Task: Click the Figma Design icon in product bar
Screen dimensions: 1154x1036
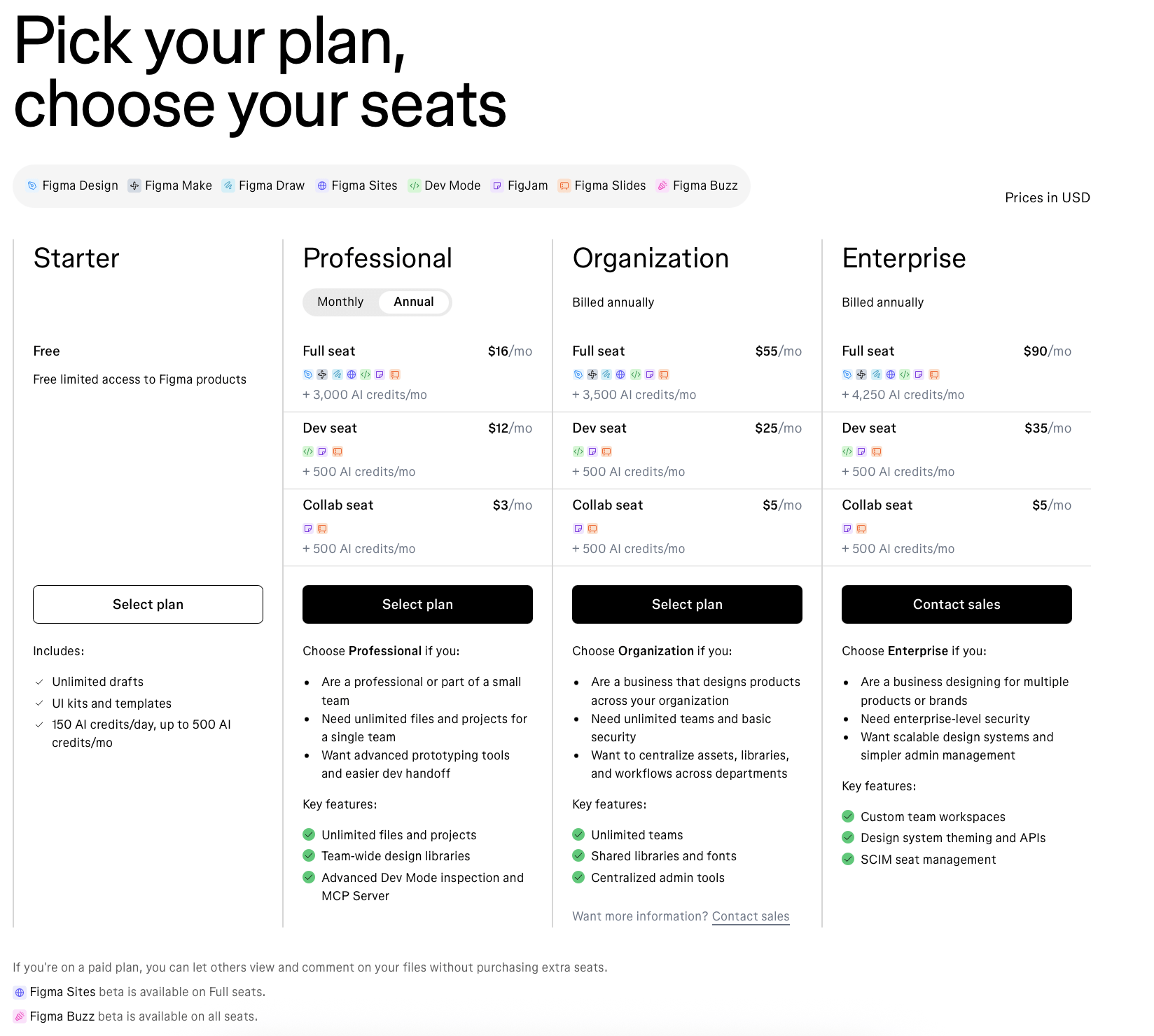Action: click(x=32, y=185)
